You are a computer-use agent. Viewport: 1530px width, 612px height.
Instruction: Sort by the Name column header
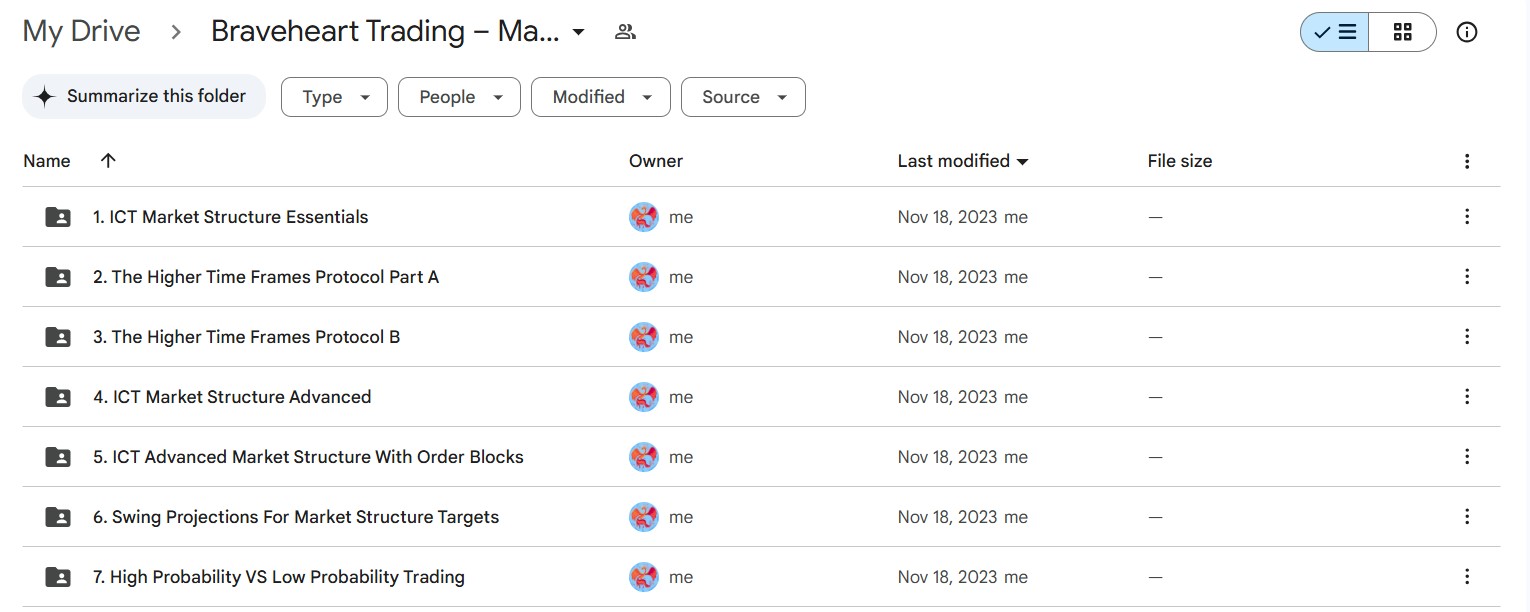(47, 161)
